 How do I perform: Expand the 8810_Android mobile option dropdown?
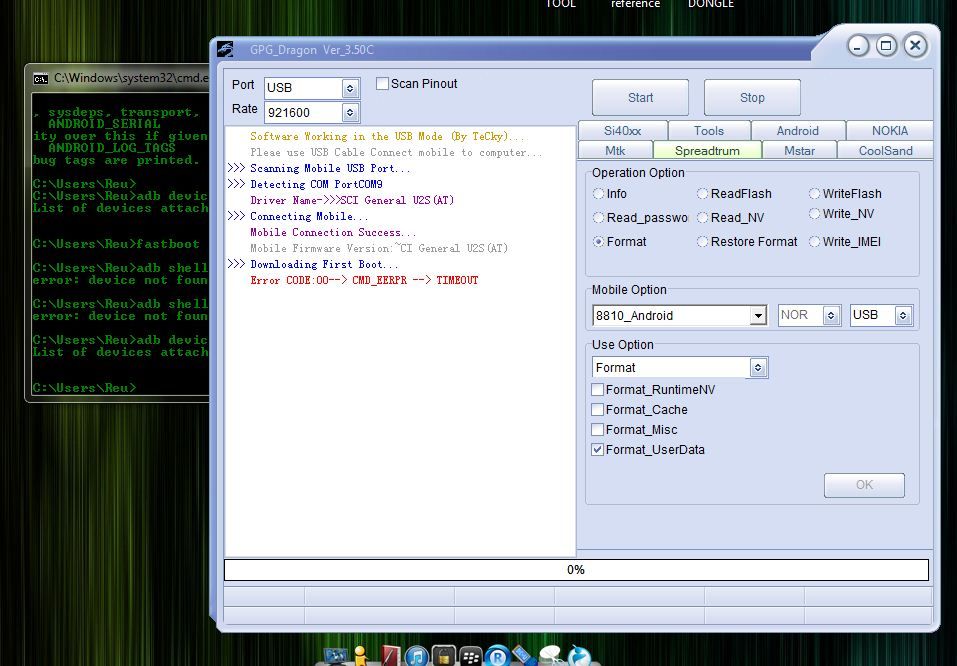[x=758, y=316]
